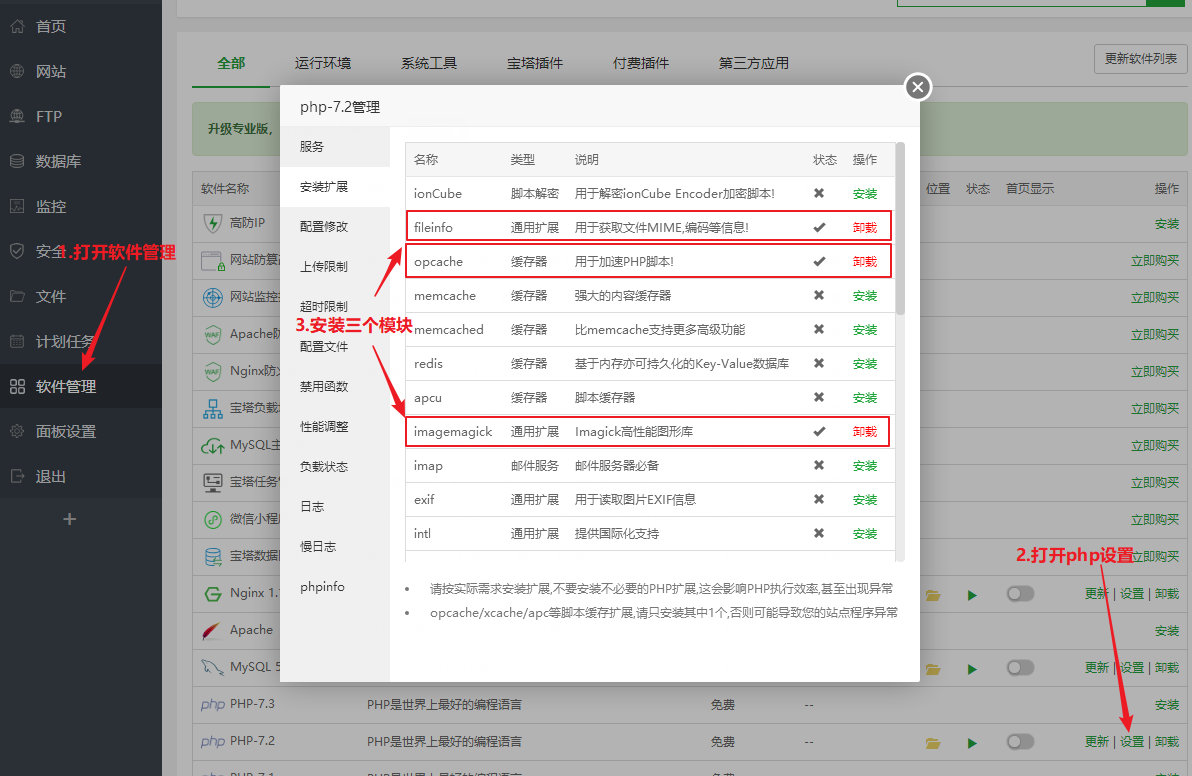Install the intl extension
The image size is (1192, 776).
tap(864, 534)
